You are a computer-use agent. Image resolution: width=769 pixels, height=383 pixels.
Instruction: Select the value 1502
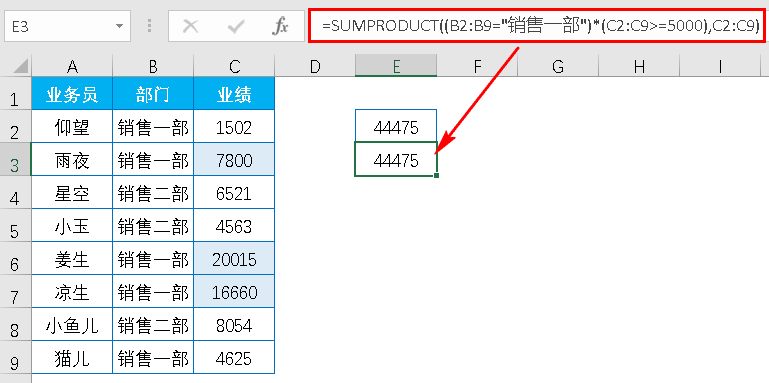pos(234,126)
